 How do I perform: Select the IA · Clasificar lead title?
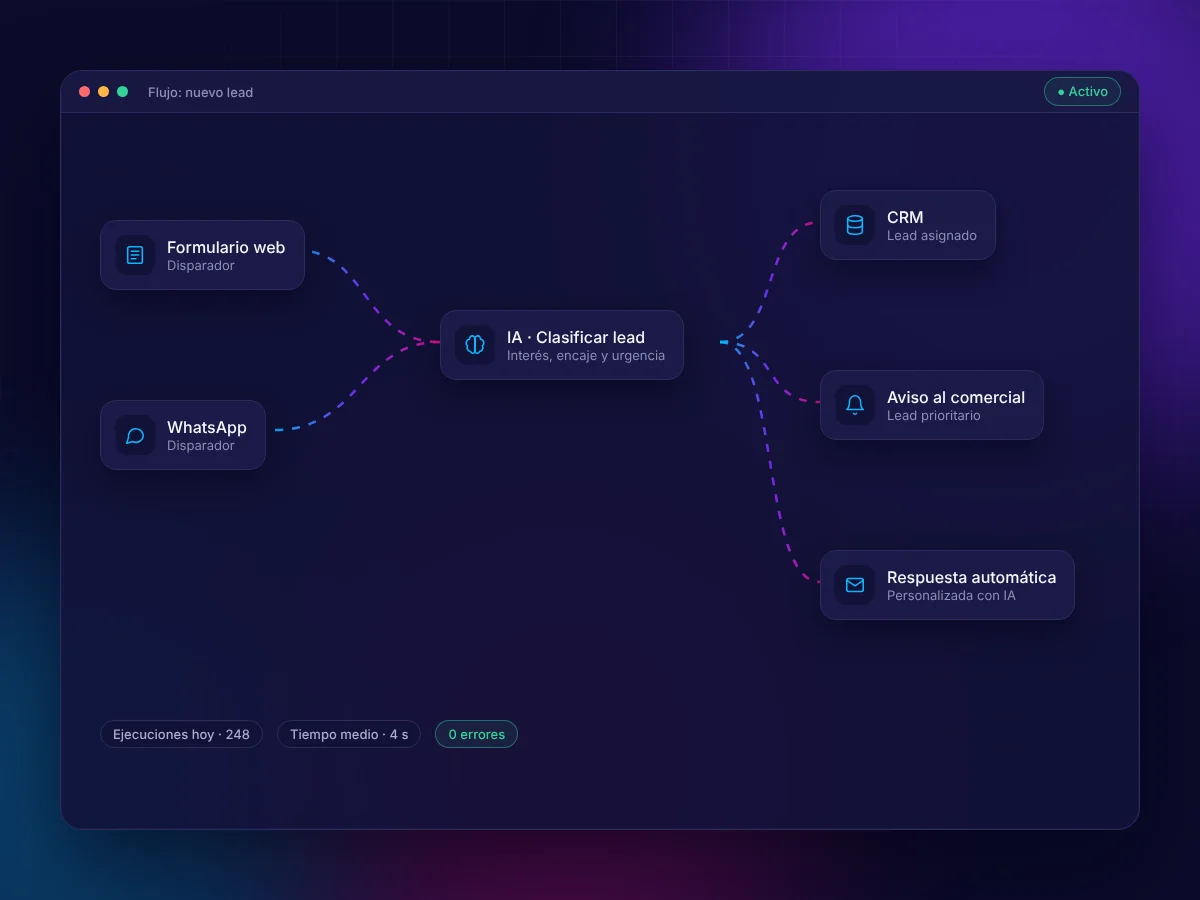(576, 337)
